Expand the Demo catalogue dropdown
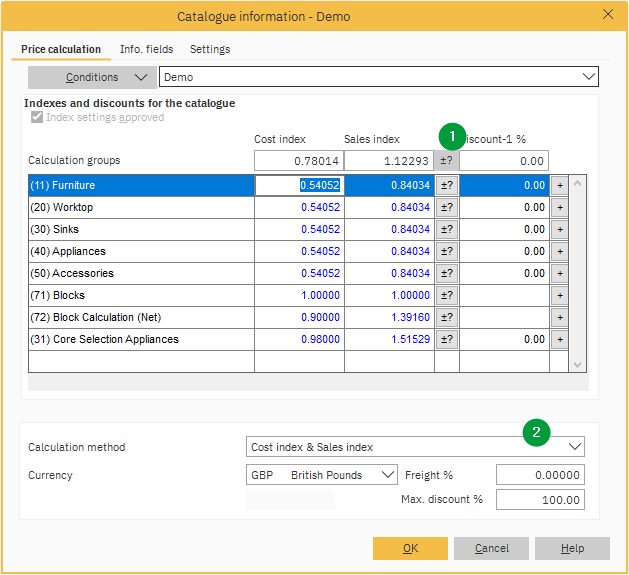Screen dimensions: 629x575 [x=587, y=77]
